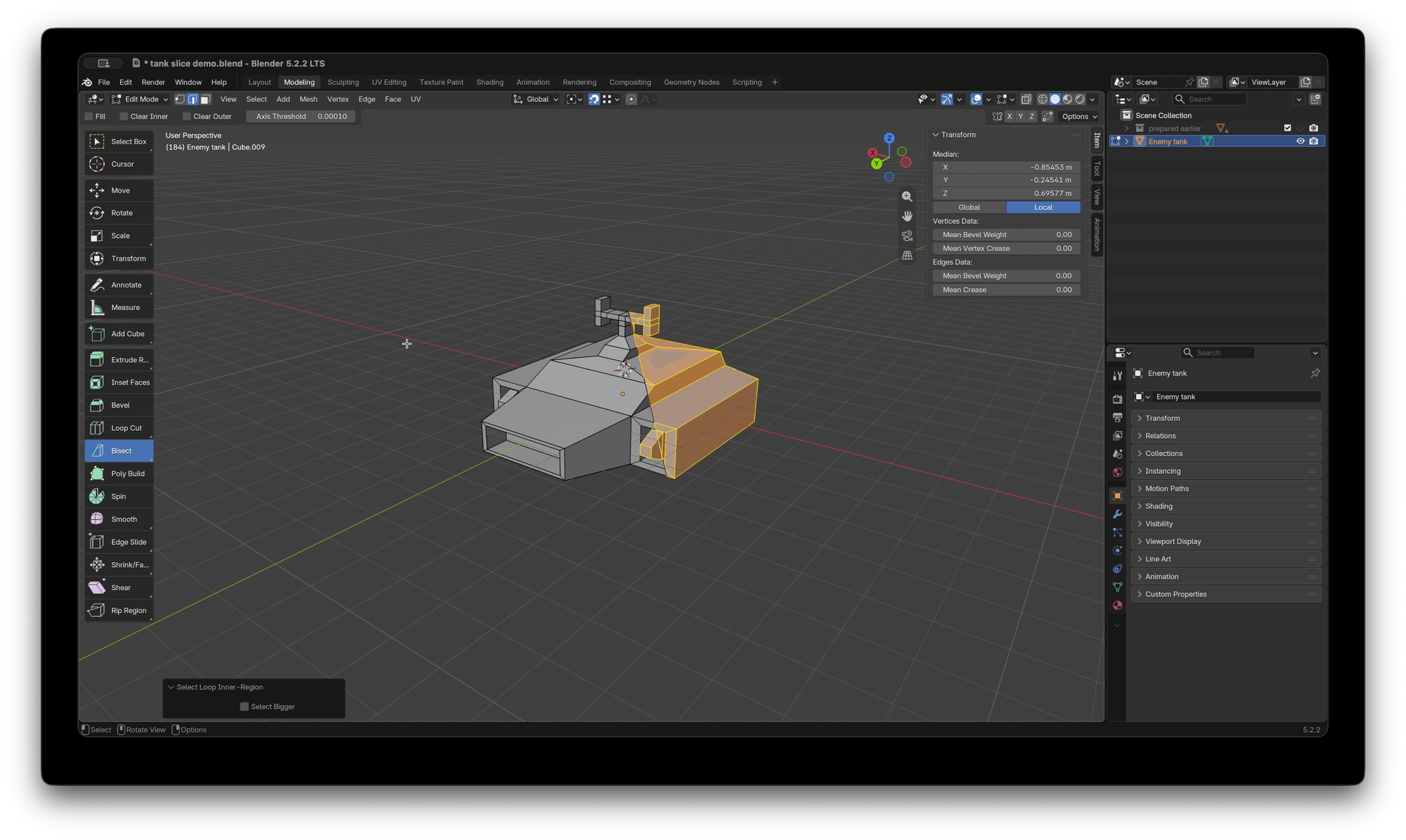The image size is (1406, 840).
Task: Open the Edit Mode dropdown
Action: (x=140, y=99)
